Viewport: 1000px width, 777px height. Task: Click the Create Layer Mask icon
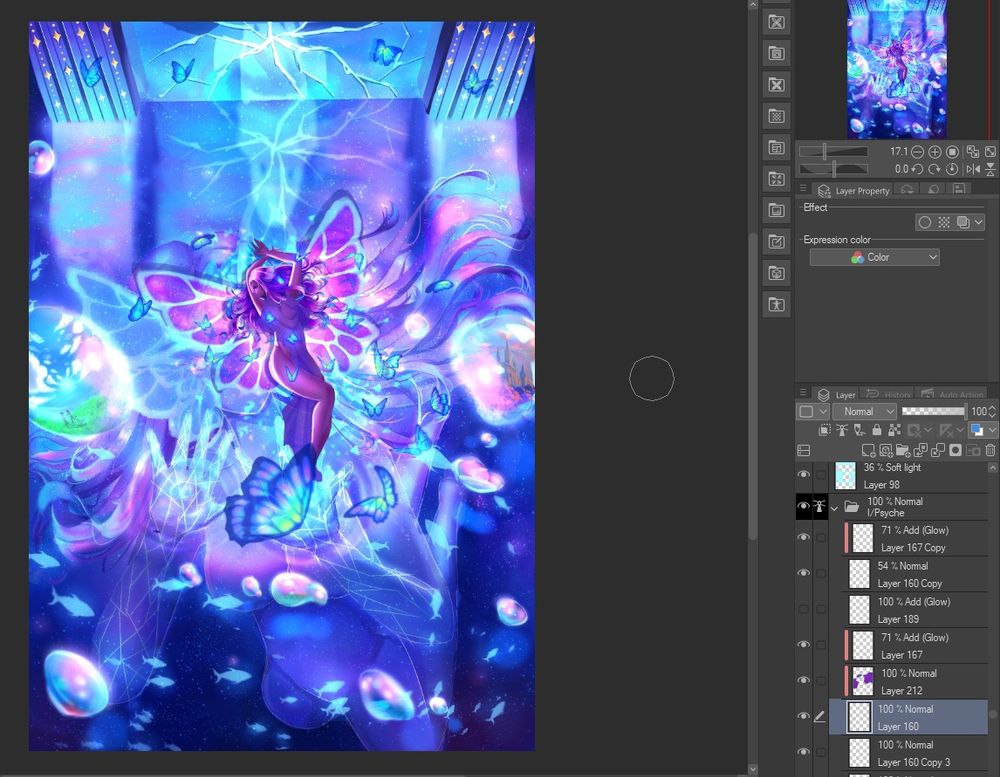(x=955, y=450)
